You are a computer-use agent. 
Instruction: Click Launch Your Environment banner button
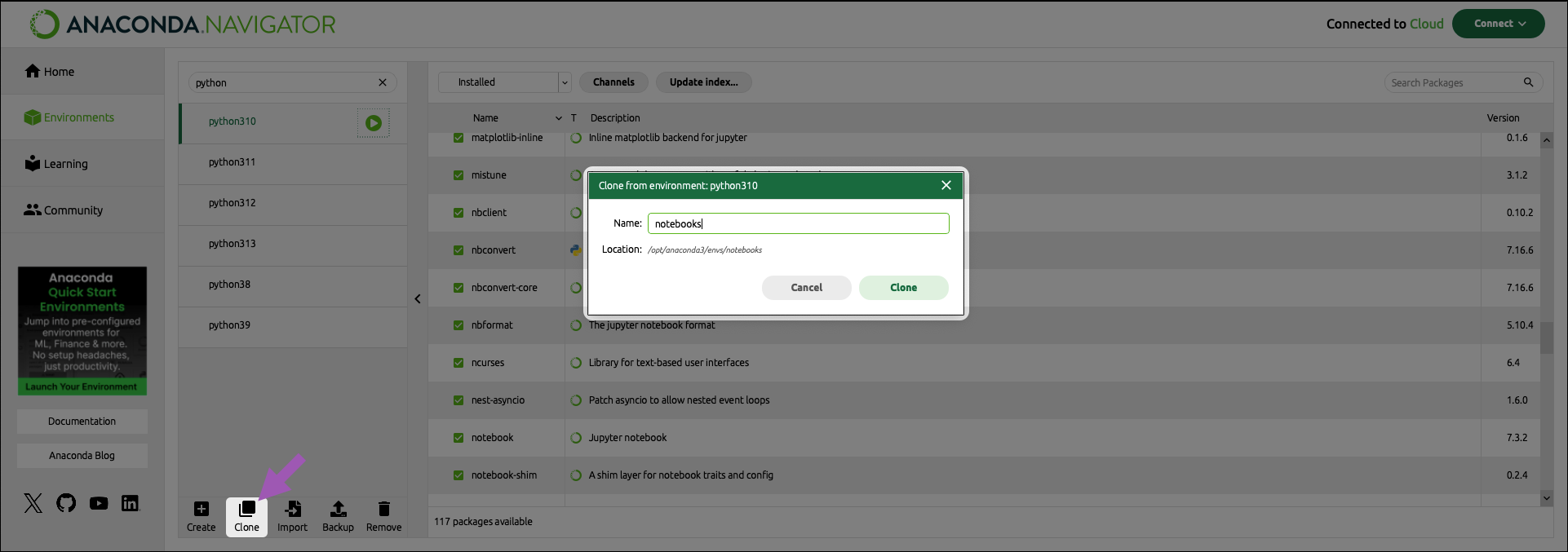pyautogui.click(x=82, y=387)
